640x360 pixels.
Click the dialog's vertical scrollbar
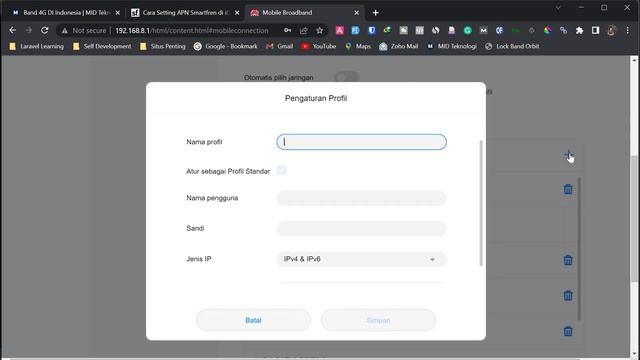(481, 203)
